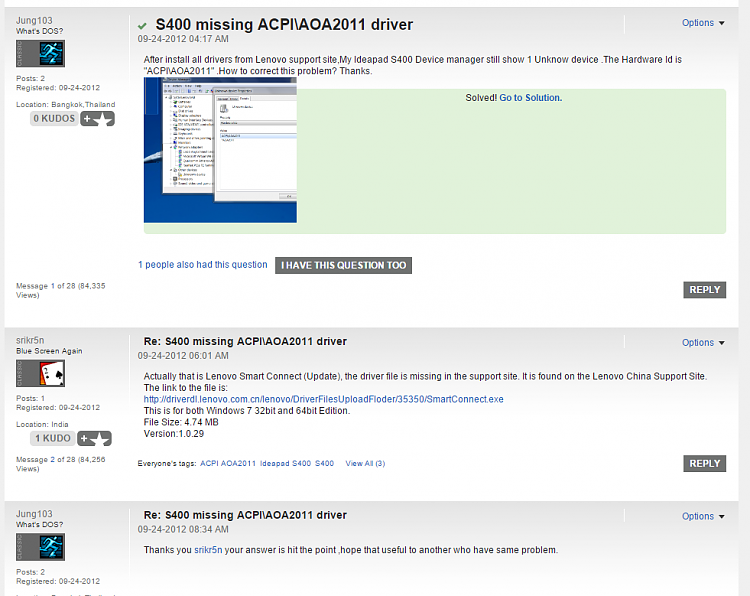Click the Ideapad S400 tag
Screen dimensions: 750x596
coord(286,463)
